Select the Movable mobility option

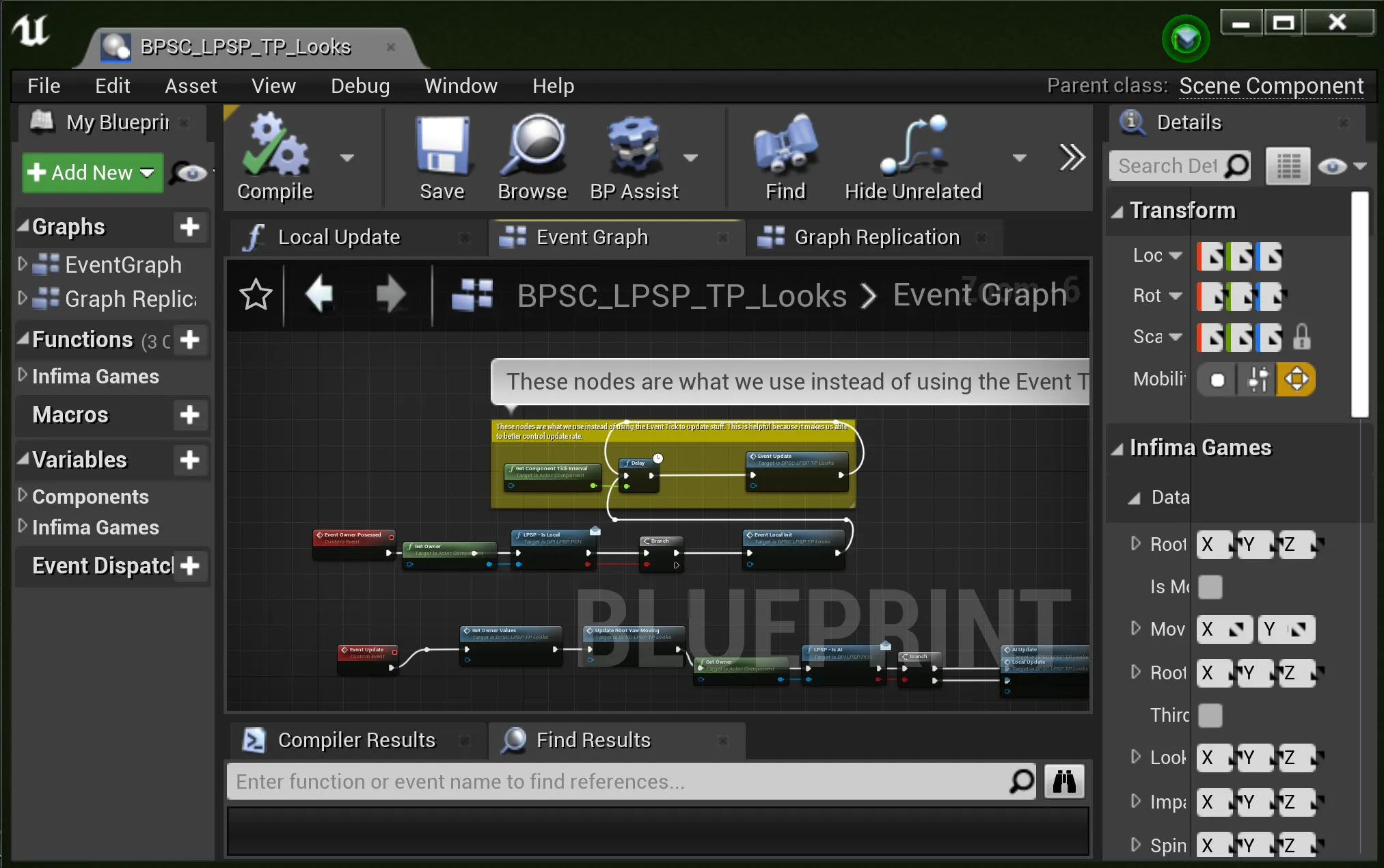point(1297,379)
